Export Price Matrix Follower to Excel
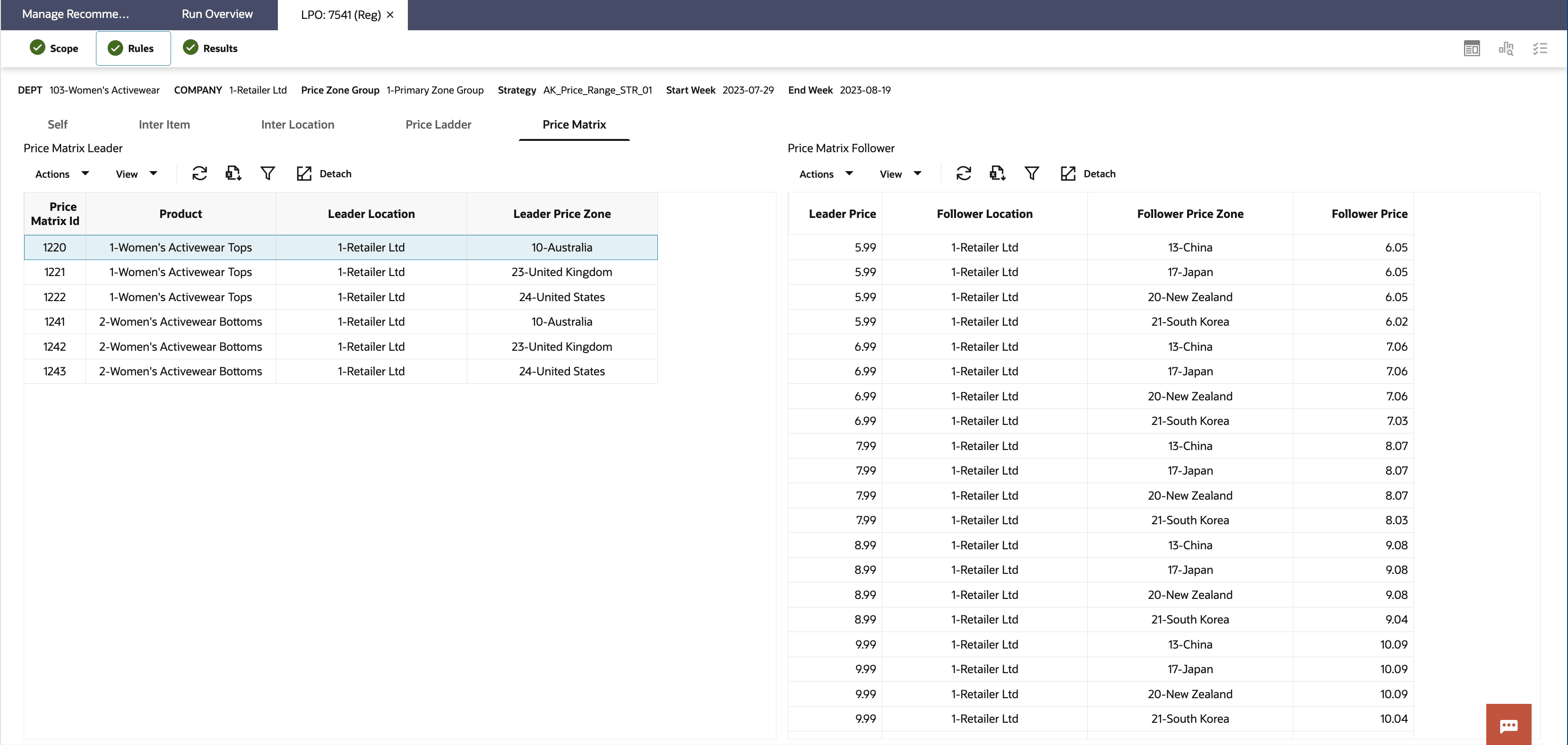1568x745 pixels. pos(997,173)
